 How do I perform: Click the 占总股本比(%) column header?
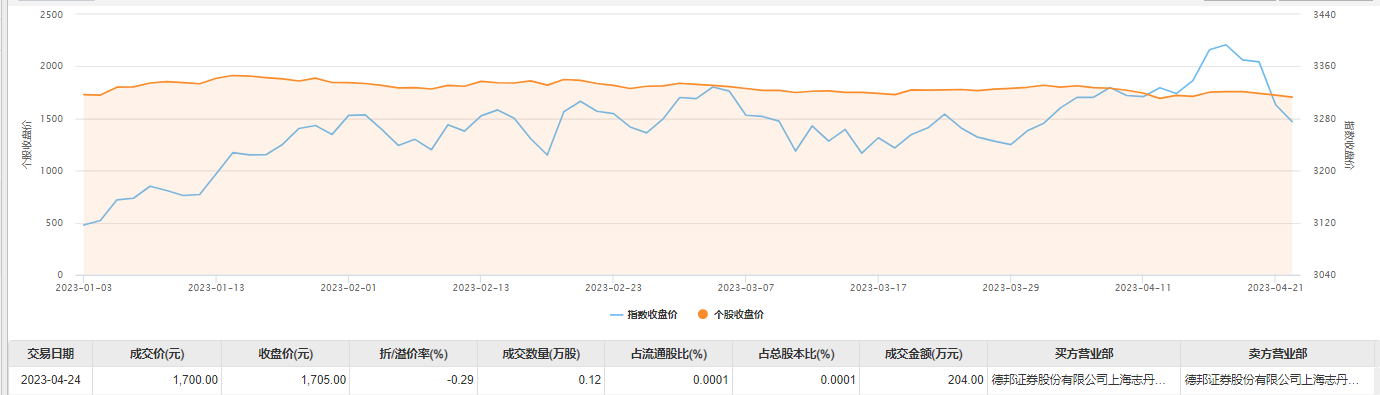point(796,354)
